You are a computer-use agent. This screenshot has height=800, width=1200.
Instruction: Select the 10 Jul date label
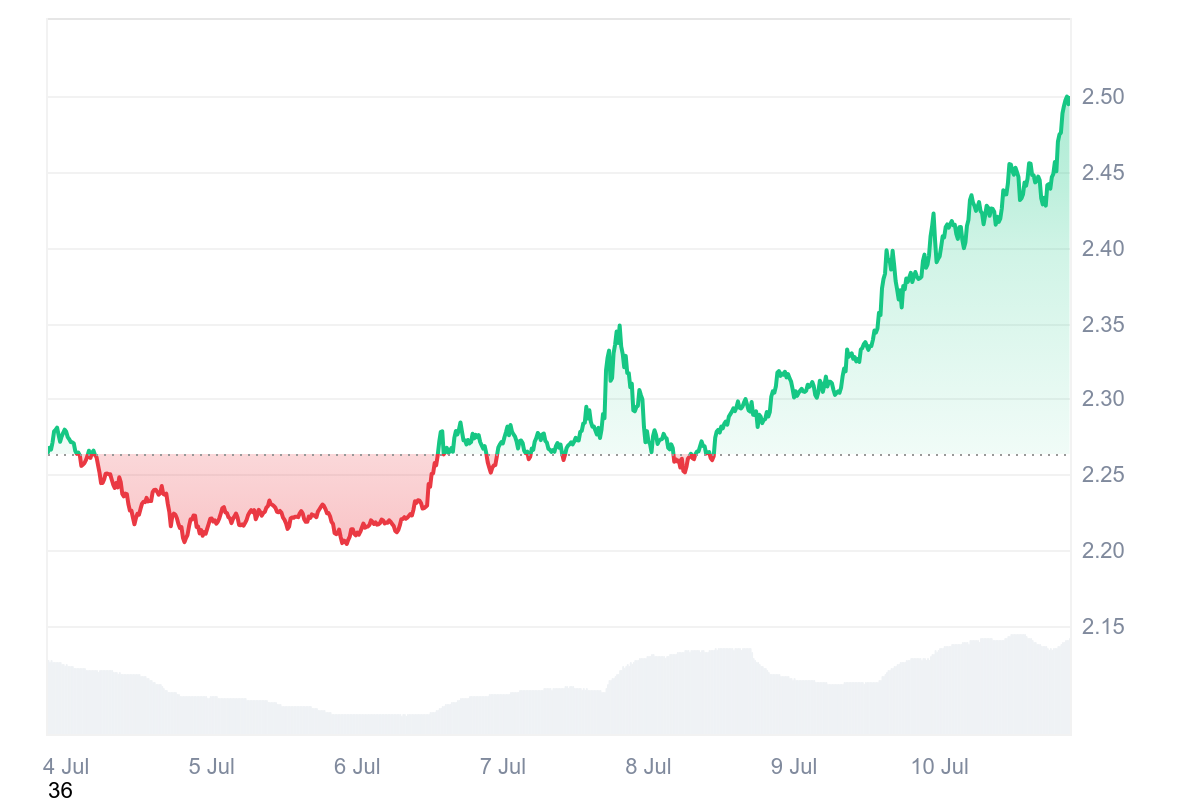tap(941, 767)
